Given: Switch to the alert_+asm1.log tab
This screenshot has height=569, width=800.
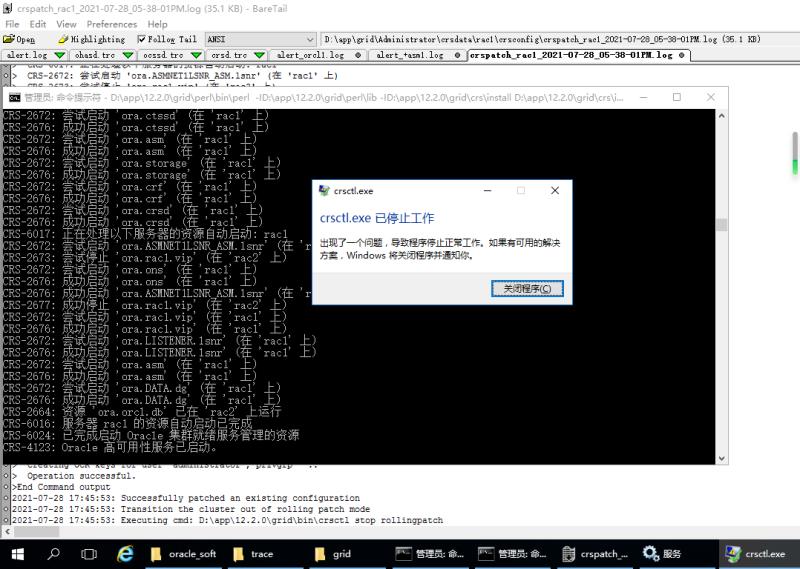Looking at the screenshot, I should (410, 55).
